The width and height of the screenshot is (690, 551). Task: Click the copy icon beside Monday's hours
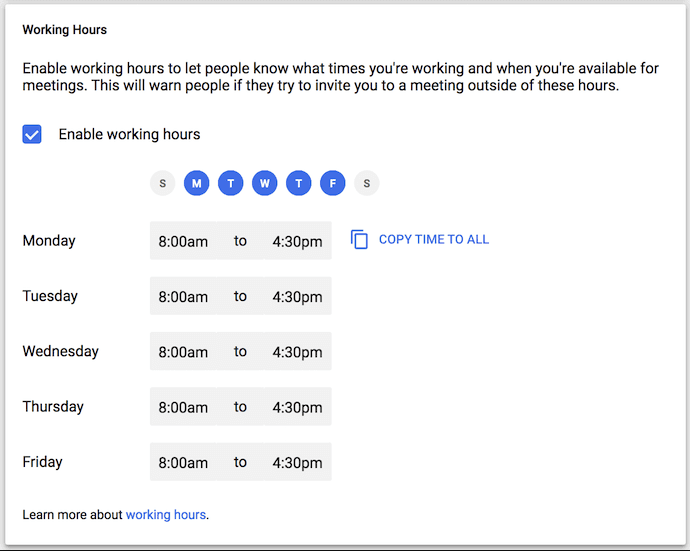tap(360, 240)
